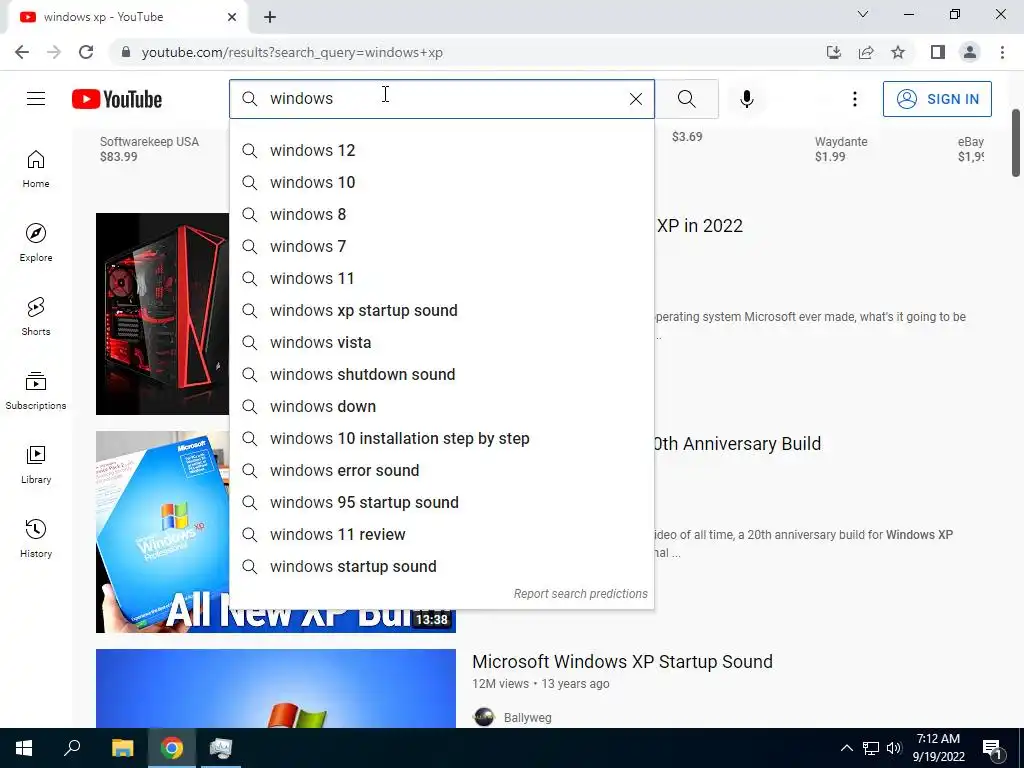Open Chrome's three-dot menu
Image resolution: width=1024 pixels, height=768 pixels.
pyautogui.click(x=1002, y=52)
